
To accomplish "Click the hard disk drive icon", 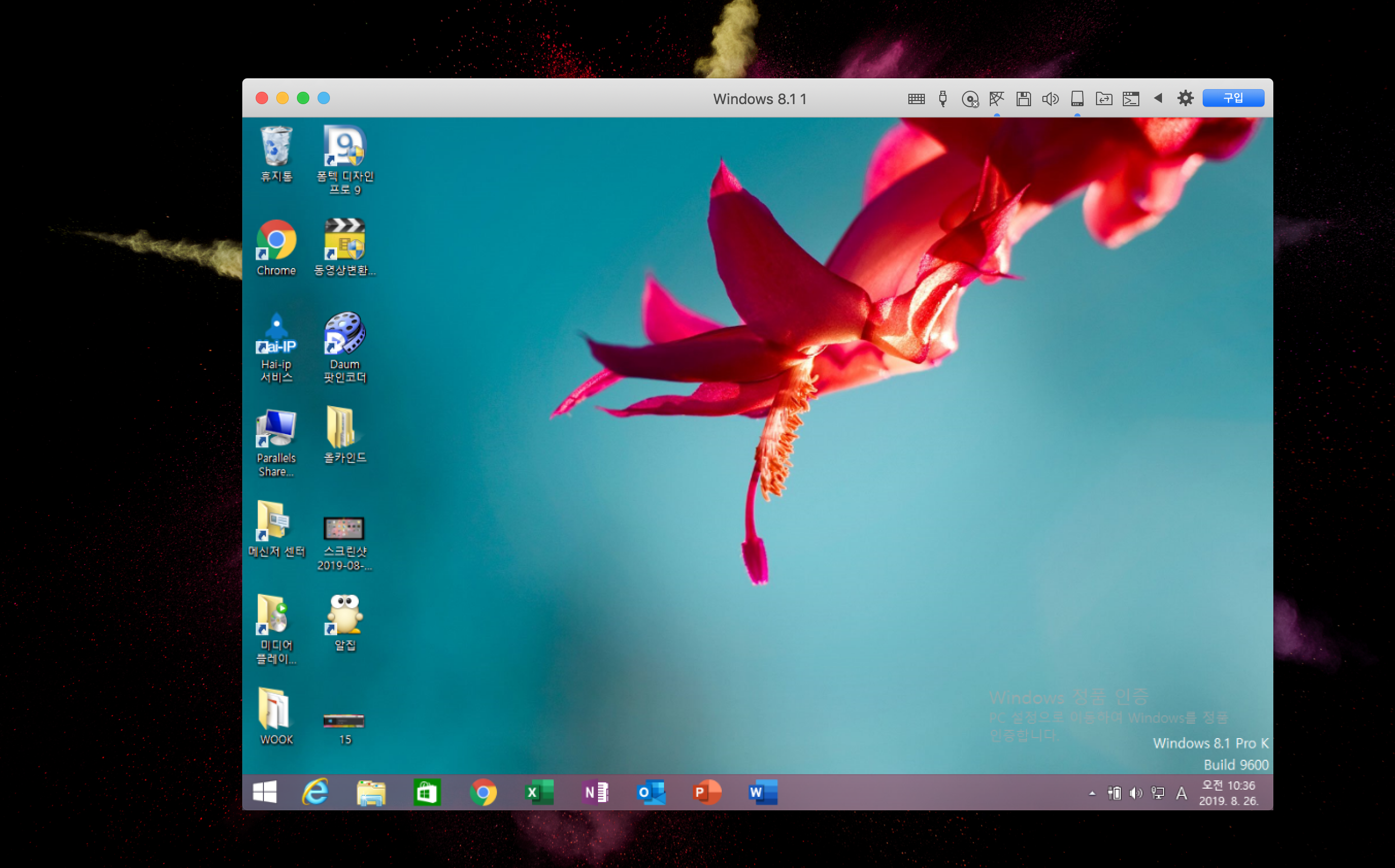I will tap(1077, 99).
